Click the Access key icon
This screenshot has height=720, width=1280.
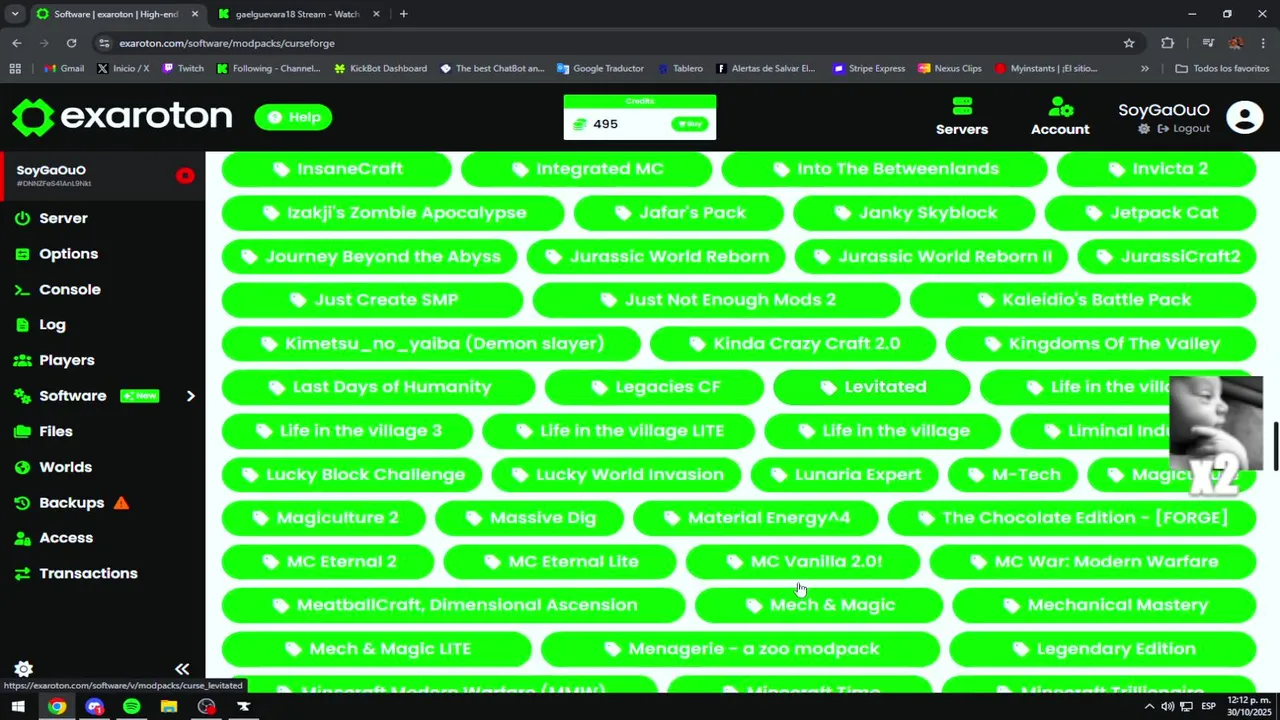[x=22, y=538]
